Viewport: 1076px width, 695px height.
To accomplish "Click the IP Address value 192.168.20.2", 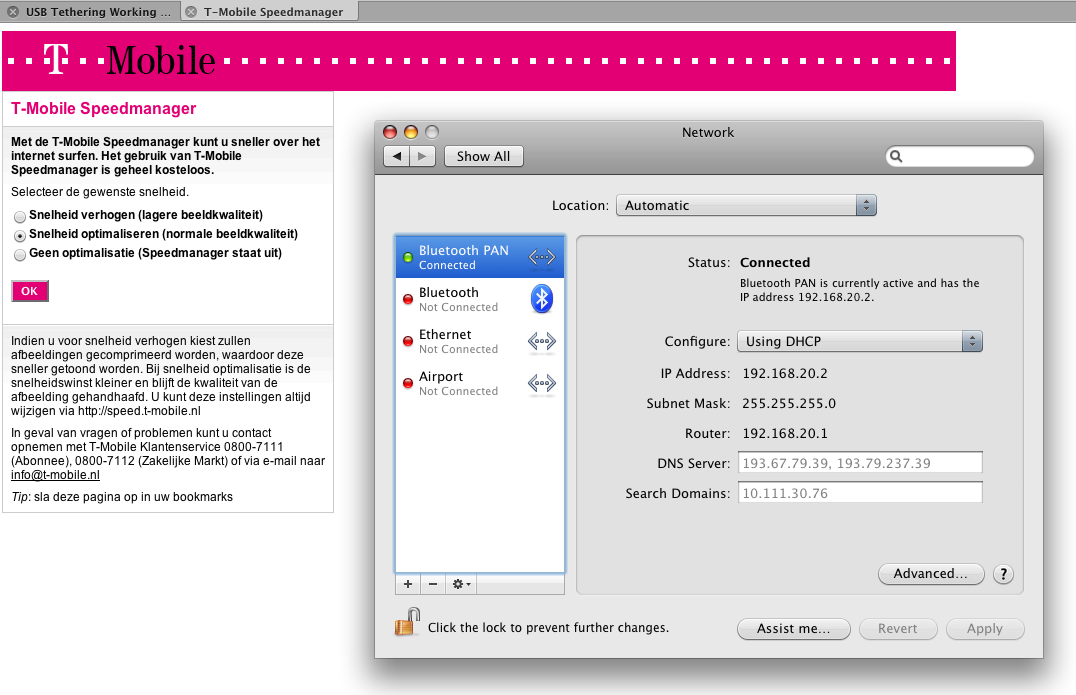I will [x=785, y=374].
